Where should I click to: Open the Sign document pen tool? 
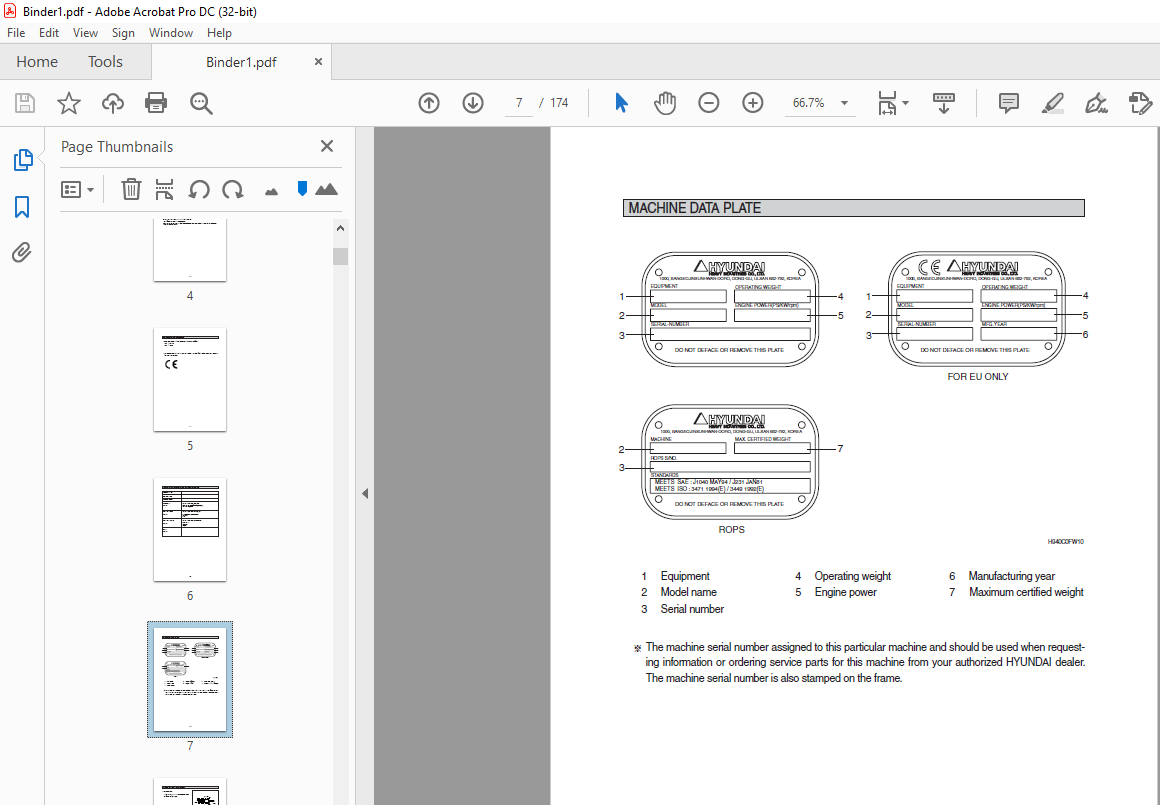1096,103
